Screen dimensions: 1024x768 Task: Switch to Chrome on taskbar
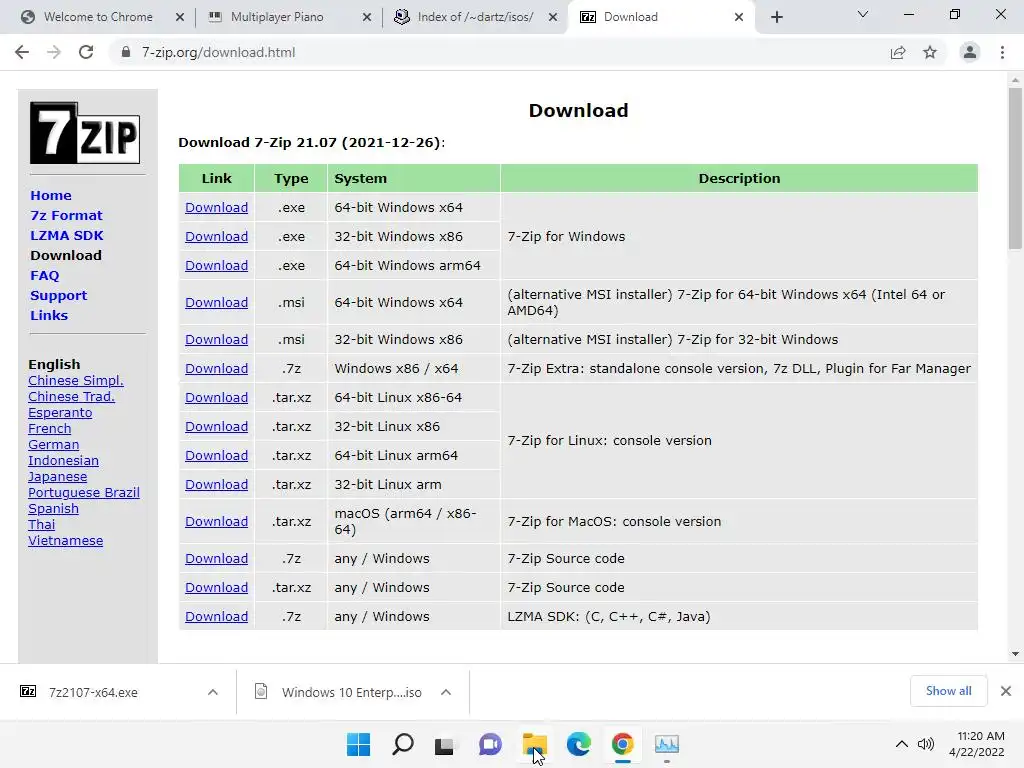coord(622,744)
